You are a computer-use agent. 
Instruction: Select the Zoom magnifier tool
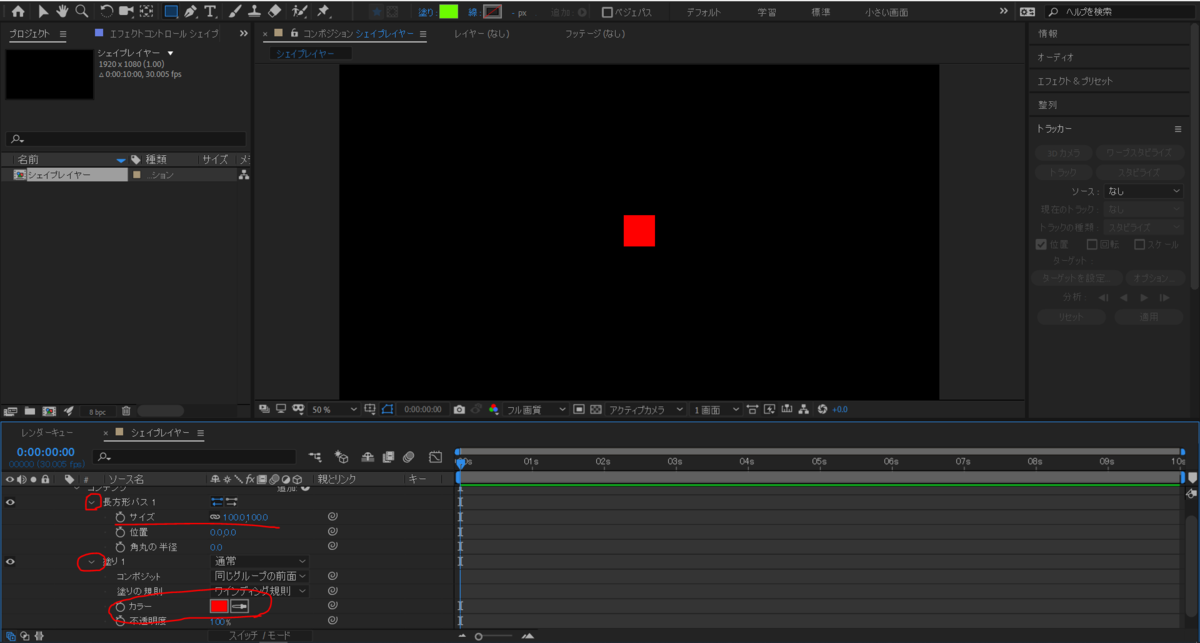tap(80, 12)
